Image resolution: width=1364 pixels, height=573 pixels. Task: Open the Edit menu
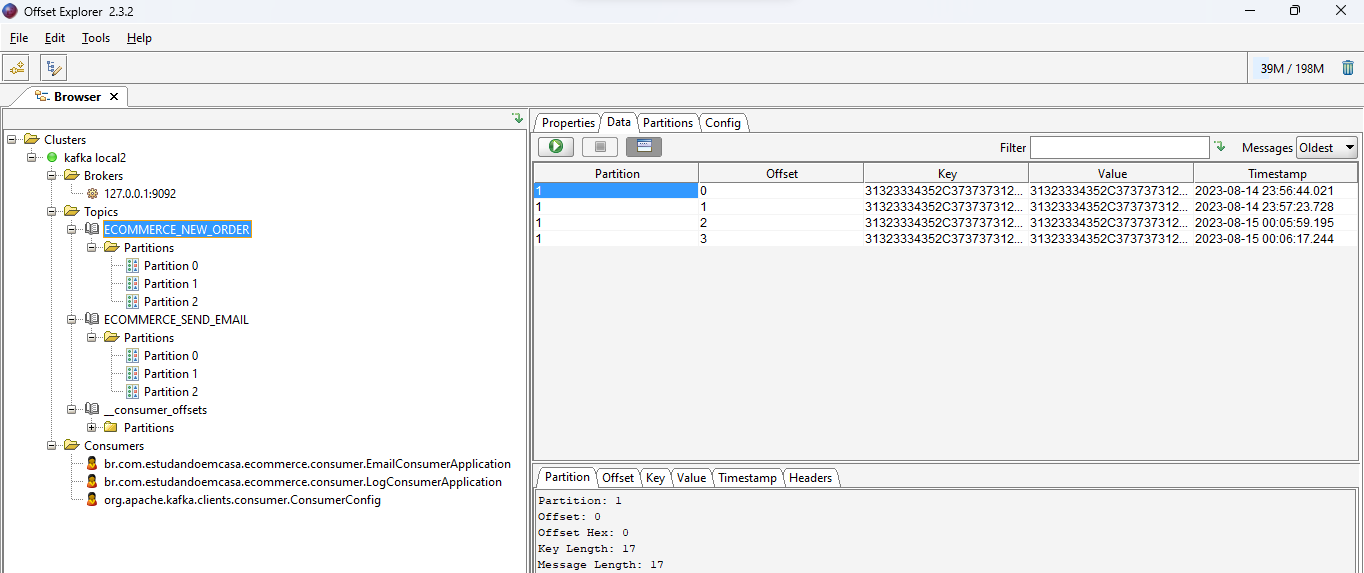pyautogui.click(x=54, y=38)
